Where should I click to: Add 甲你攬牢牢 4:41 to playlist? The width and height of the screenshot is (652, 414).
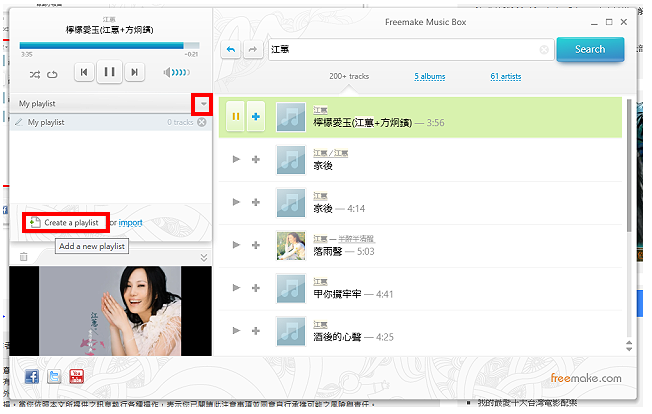click(x=256, y=288)
